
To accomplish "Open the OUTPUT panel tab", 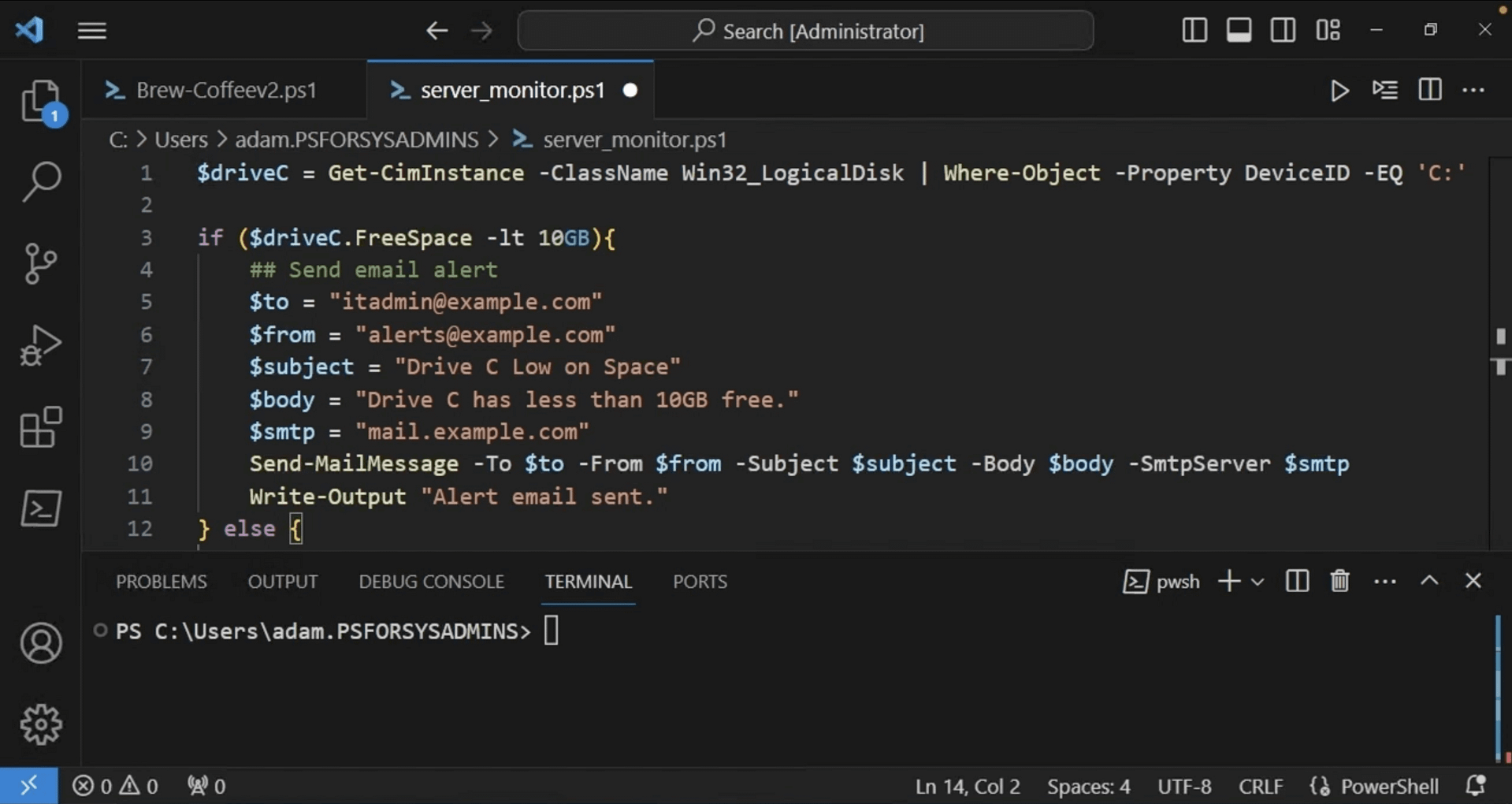I will pyautogui.click(x=283, y=582).
